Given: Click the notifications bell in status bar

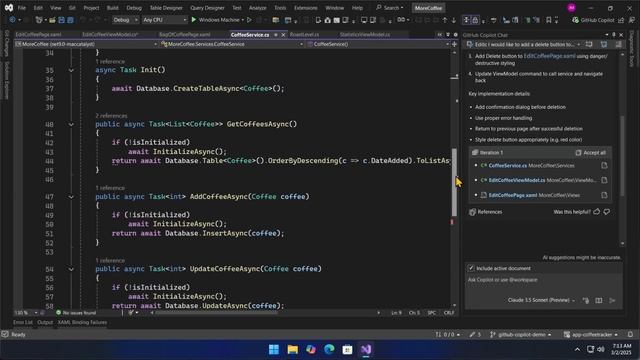Looking at the screenshot, I should tap(630, 334).
